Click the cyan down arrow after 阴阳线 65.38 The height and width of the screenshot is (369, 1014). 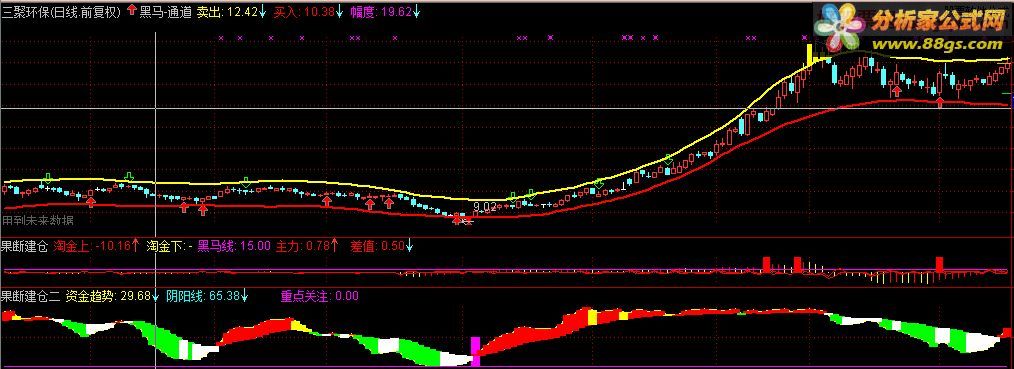coord(245,296)
